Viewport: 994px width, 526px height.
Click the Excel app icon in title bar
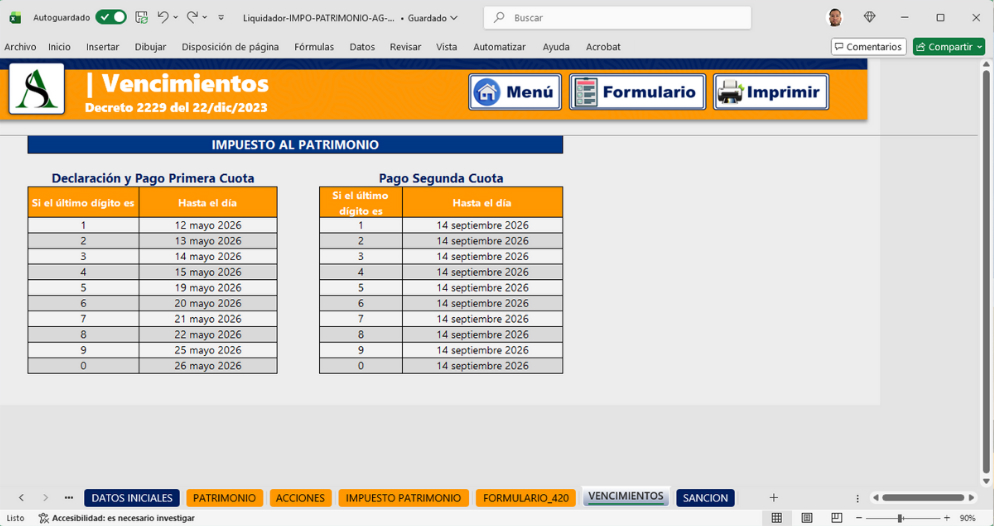click(15, 18)
